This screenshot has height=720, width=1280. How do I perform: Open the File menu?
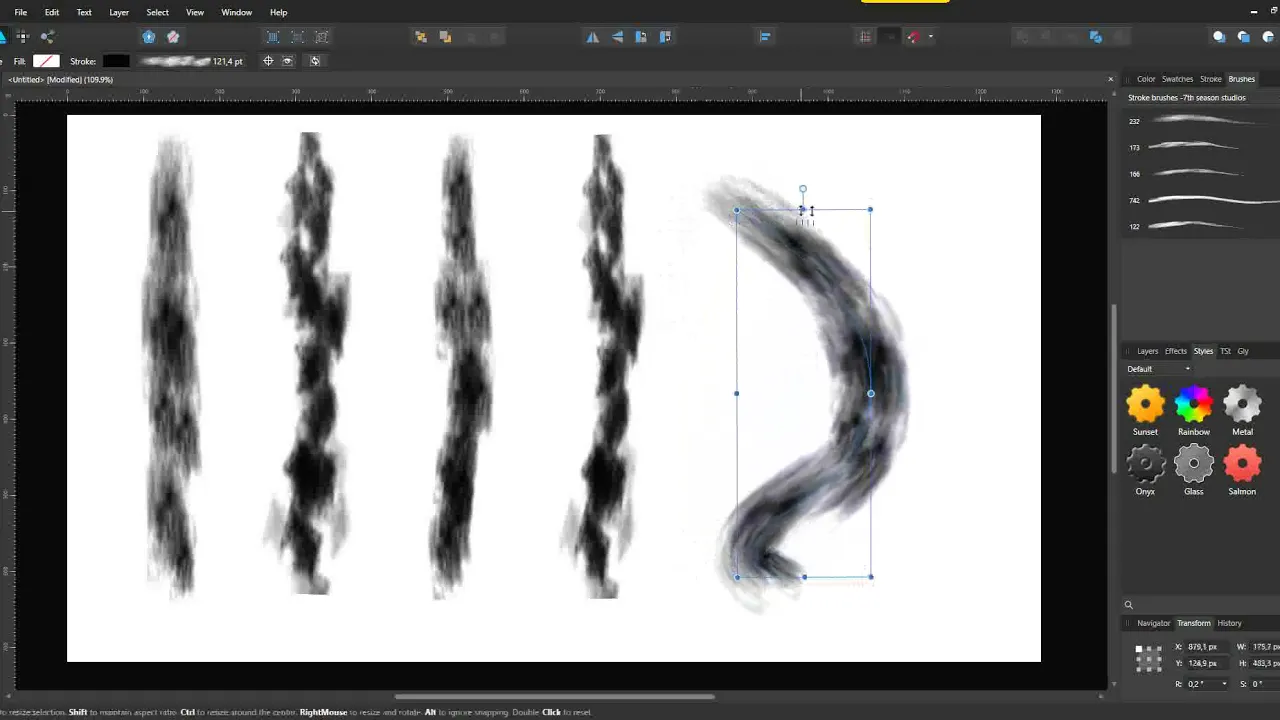click(20, 12)
